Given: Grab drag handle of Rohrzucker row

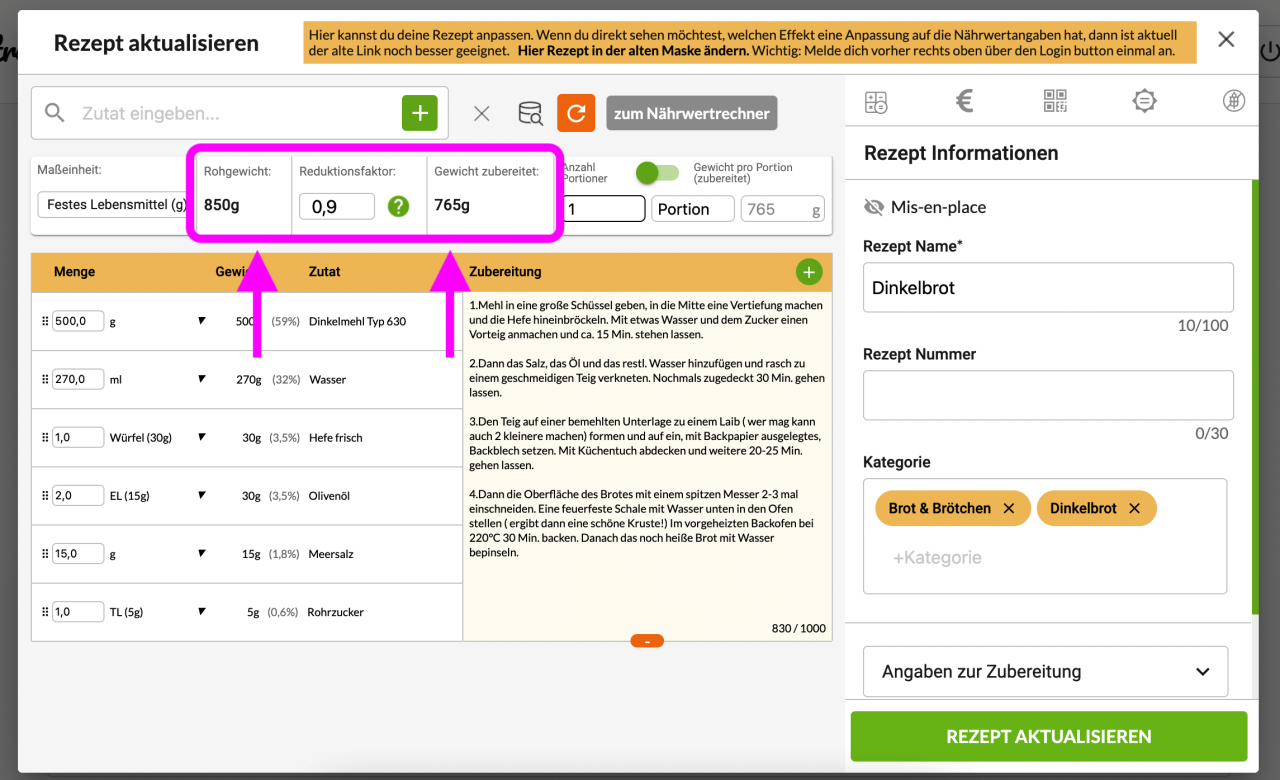Looking at the screenshot, I should [x=45, y=612].
